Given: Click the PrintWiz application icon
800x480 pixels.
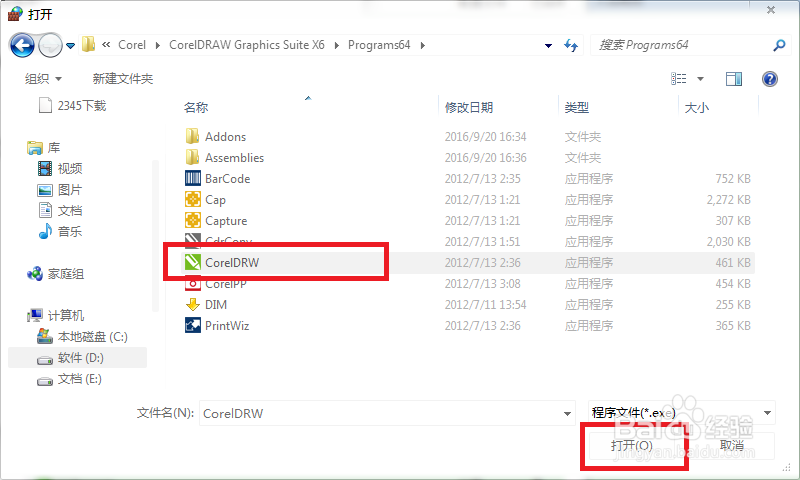Looking at the screenshot, I should [x=192, y=325].
